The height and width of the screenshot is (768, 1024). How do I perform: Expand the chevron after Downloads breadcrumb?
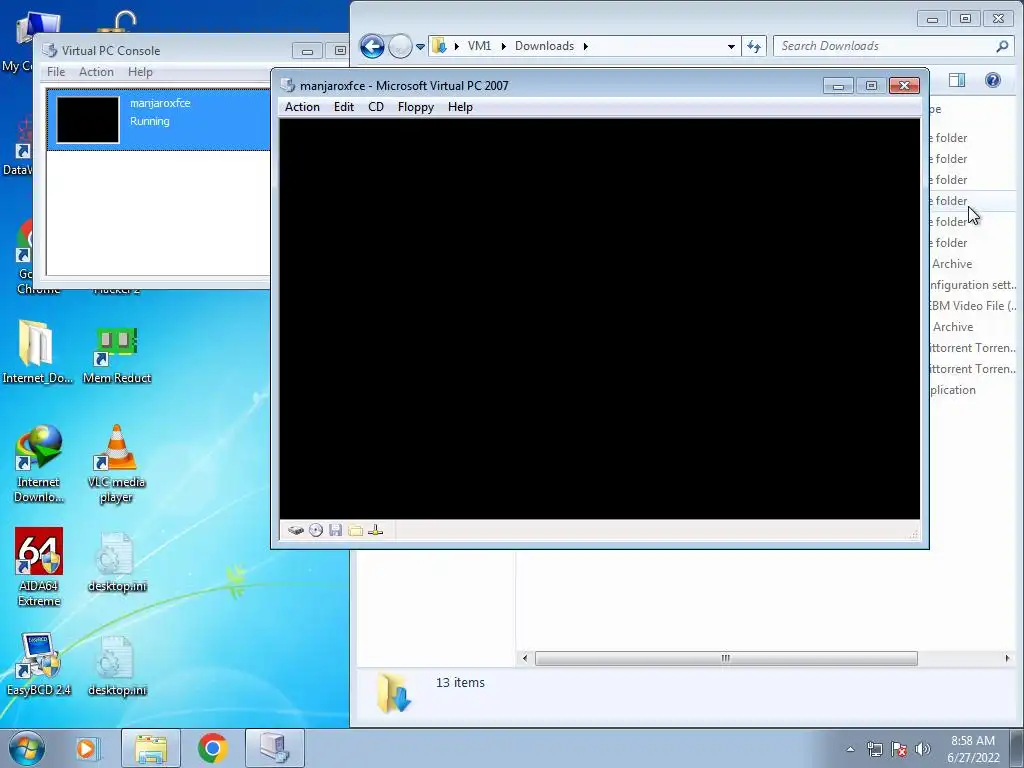click(x=586, y=46)
